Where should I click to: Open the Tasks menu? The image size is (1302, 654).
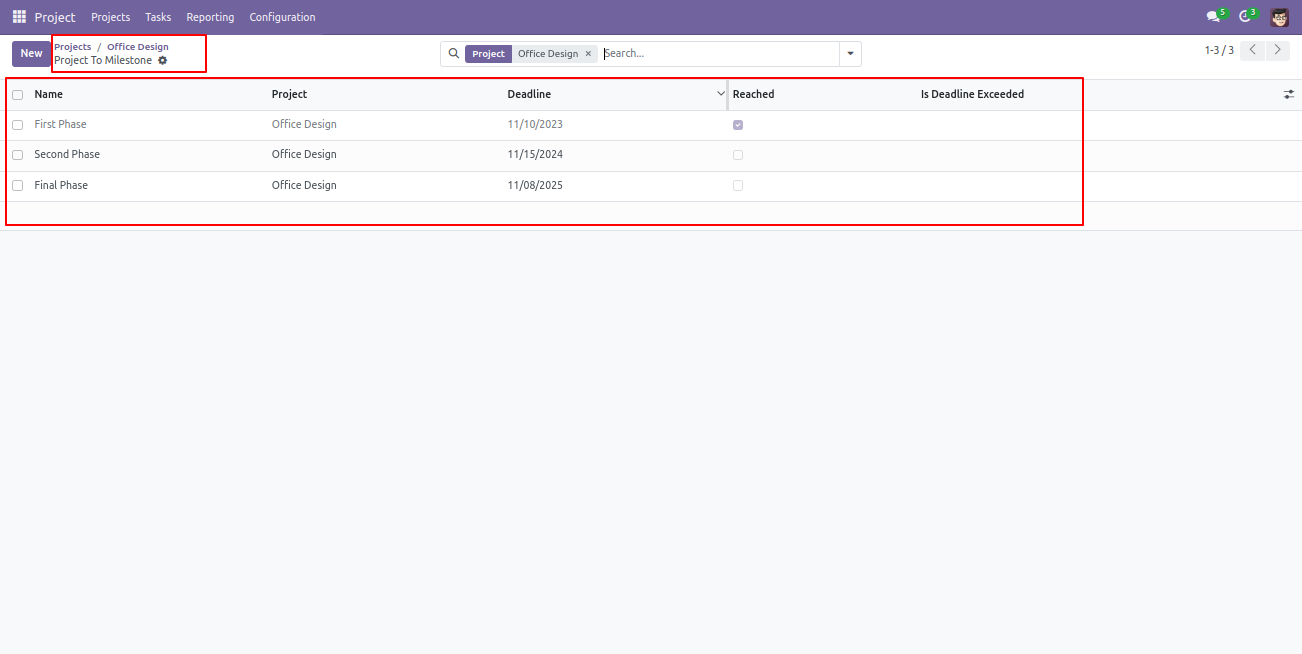[x=158, y=17]
